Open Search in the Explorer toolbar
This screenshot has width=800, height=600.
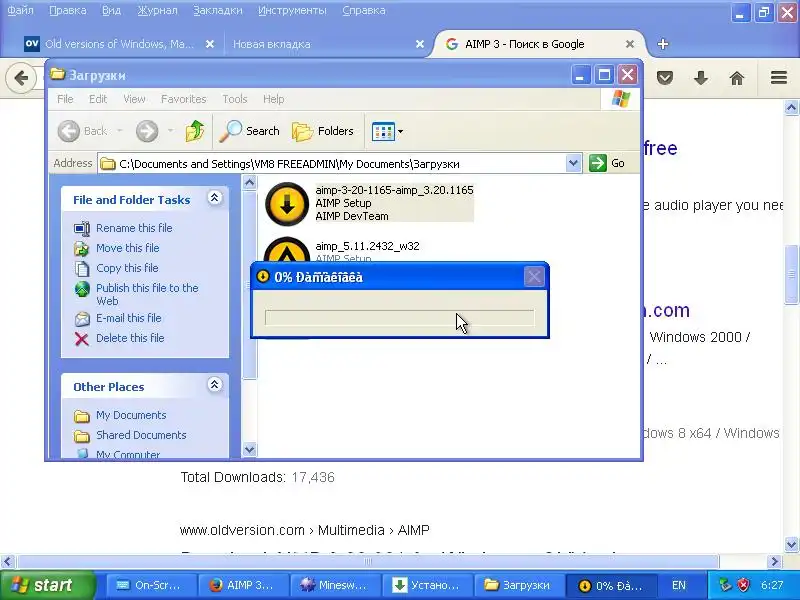249,131
